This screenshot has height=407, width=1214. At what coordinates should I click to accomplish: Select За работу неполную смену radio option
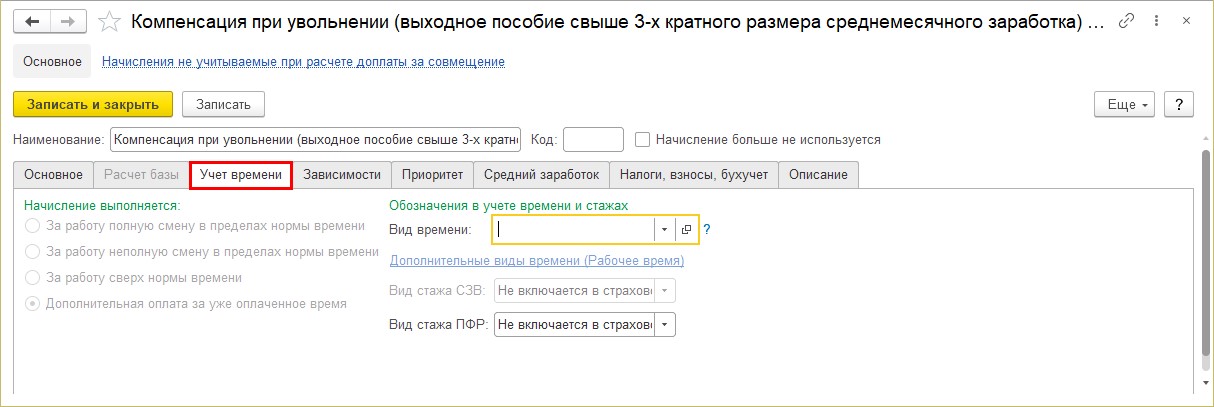coord(33,252)
